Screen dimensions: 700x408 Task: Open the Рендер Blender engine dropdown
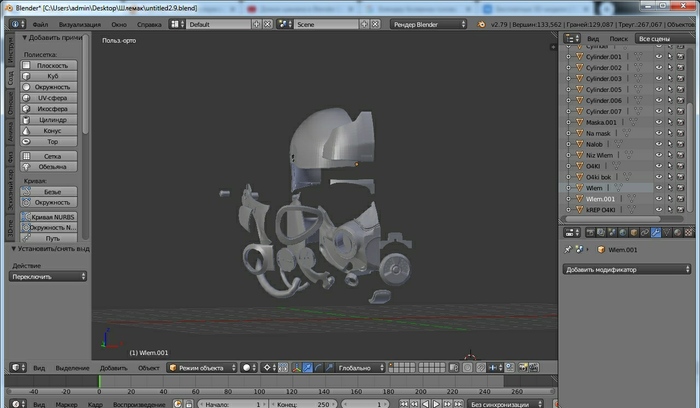coord(428,23)
